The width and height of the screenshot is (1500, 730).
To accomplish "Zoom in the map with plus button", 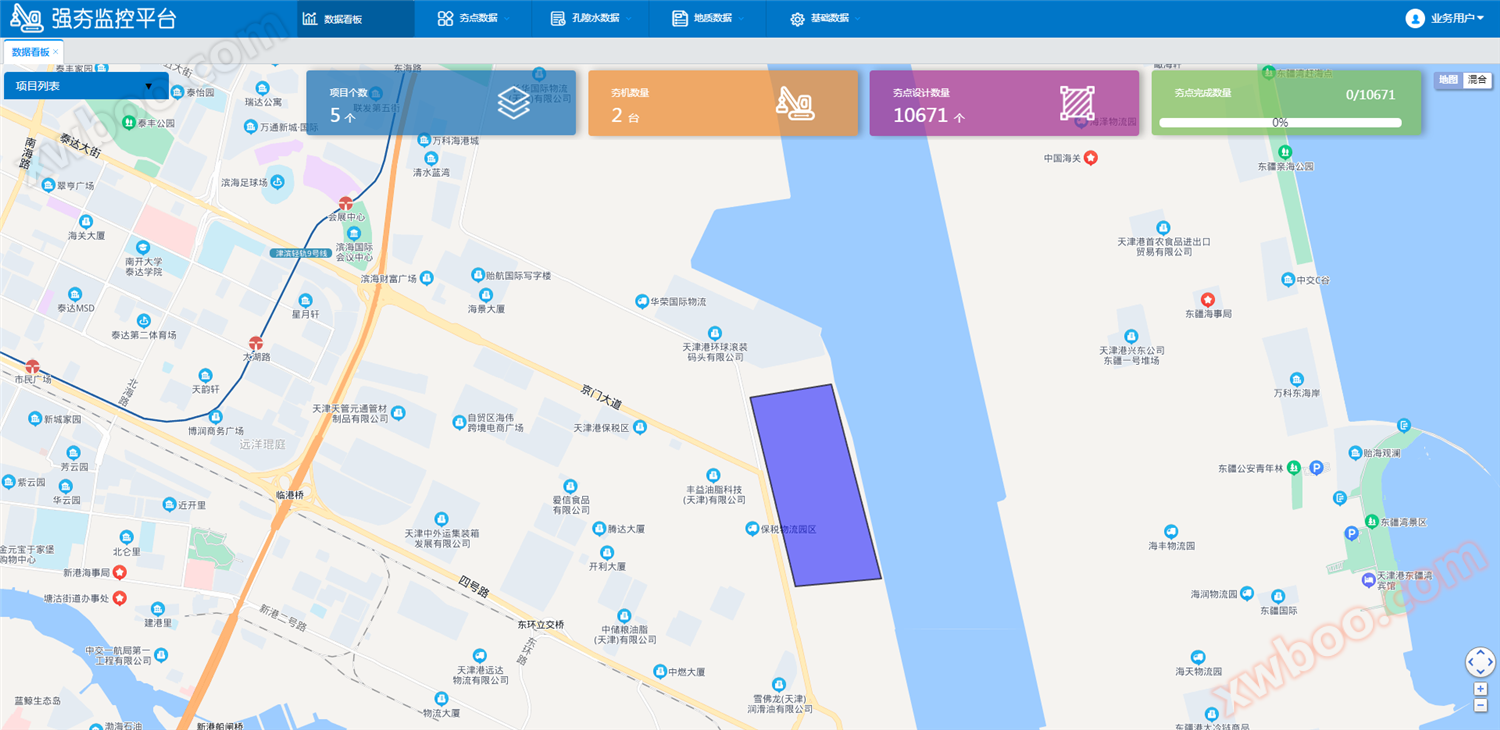I will [1480, 689].
